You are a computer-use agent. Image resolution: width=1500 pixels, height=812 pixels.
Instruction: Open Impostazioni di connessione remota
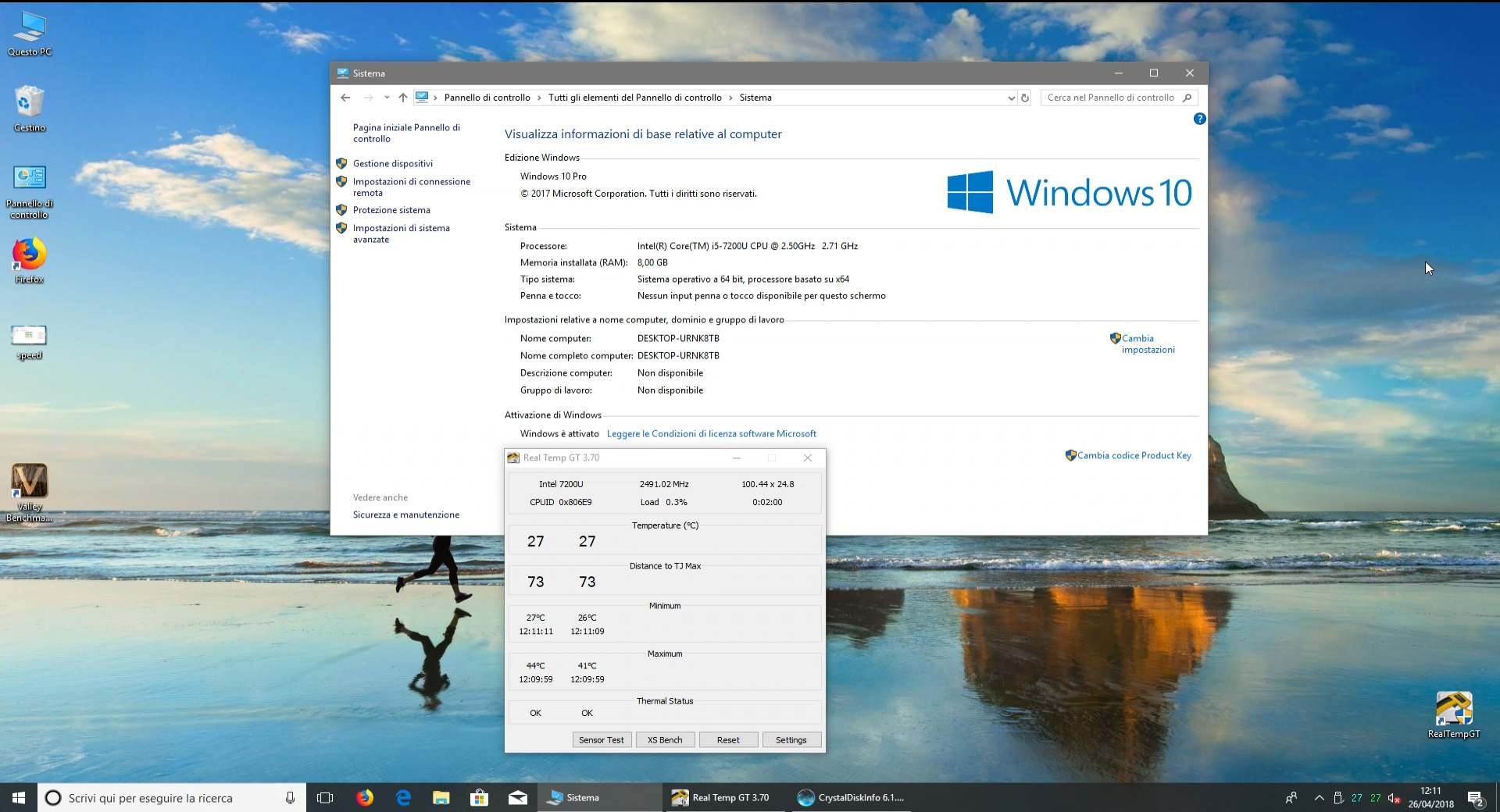[x=411, y=187]
